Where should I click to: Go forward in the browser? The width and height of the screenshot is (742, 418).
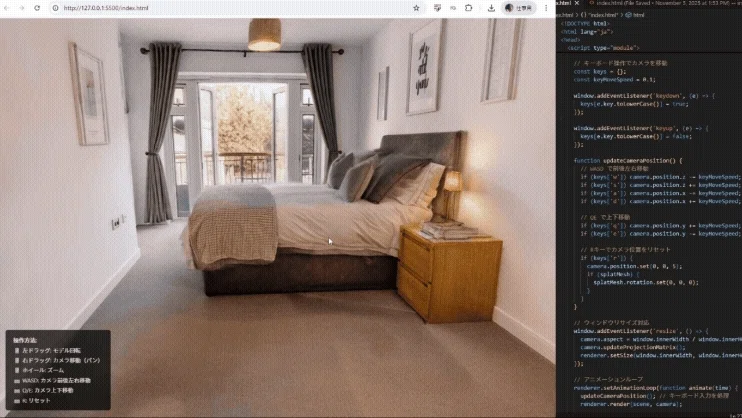pos(22,8)
